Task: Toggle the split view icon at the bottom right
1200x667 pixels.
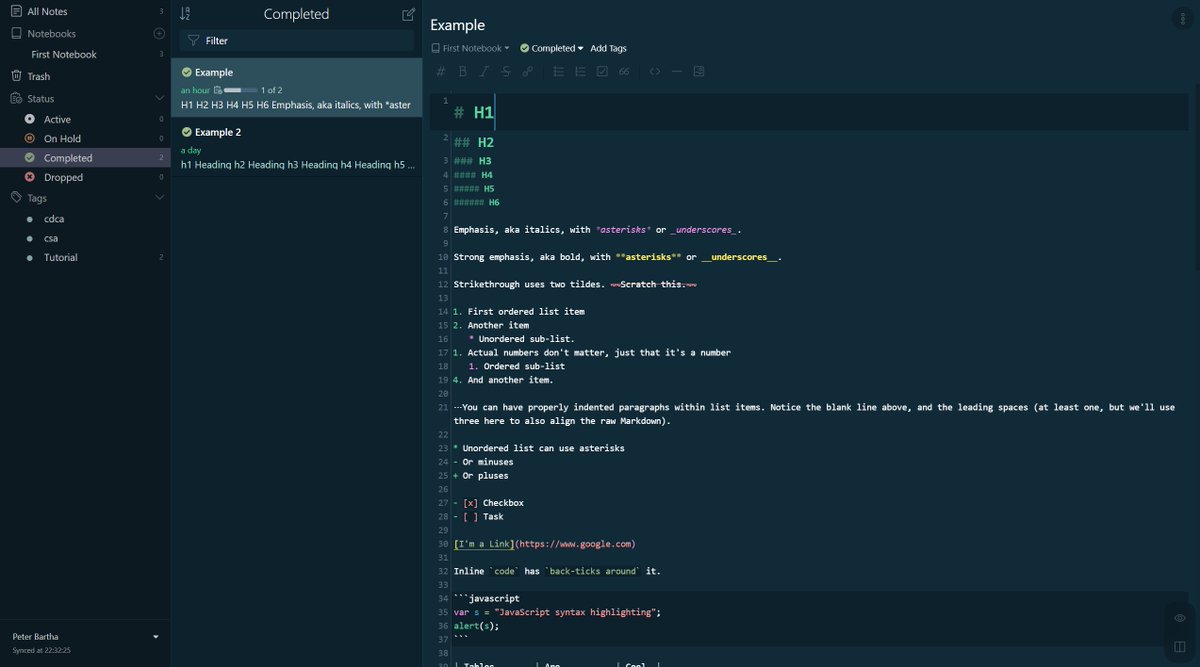Action: pyautogui.click(x=1181, y=646)
